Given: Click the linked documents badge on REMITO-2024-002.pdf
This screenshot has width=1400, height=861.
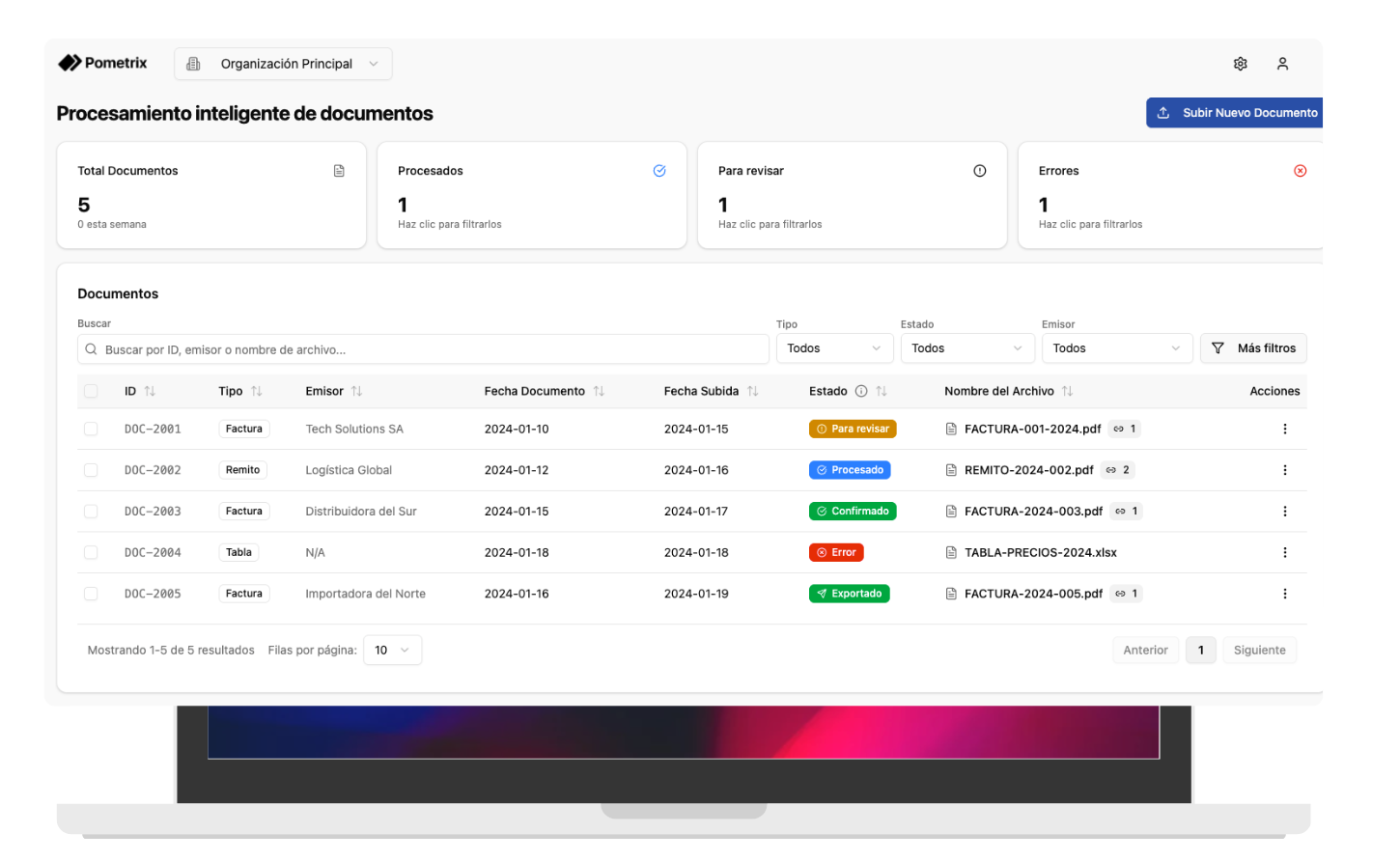Looking at the screenshot, I should (x=1118, y=470).
